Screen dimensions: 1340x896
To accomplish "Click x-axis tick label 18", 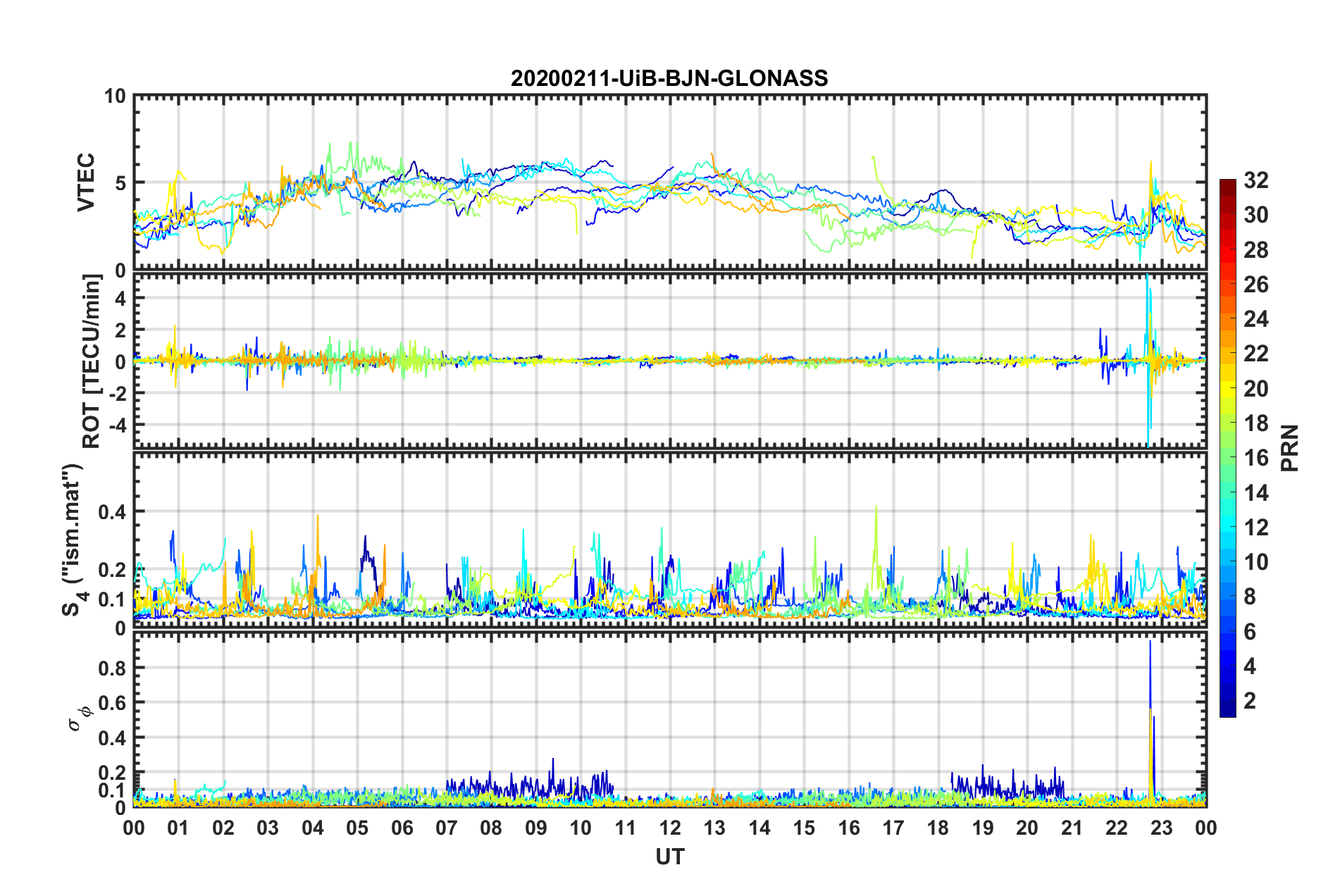I will point(938,828).
